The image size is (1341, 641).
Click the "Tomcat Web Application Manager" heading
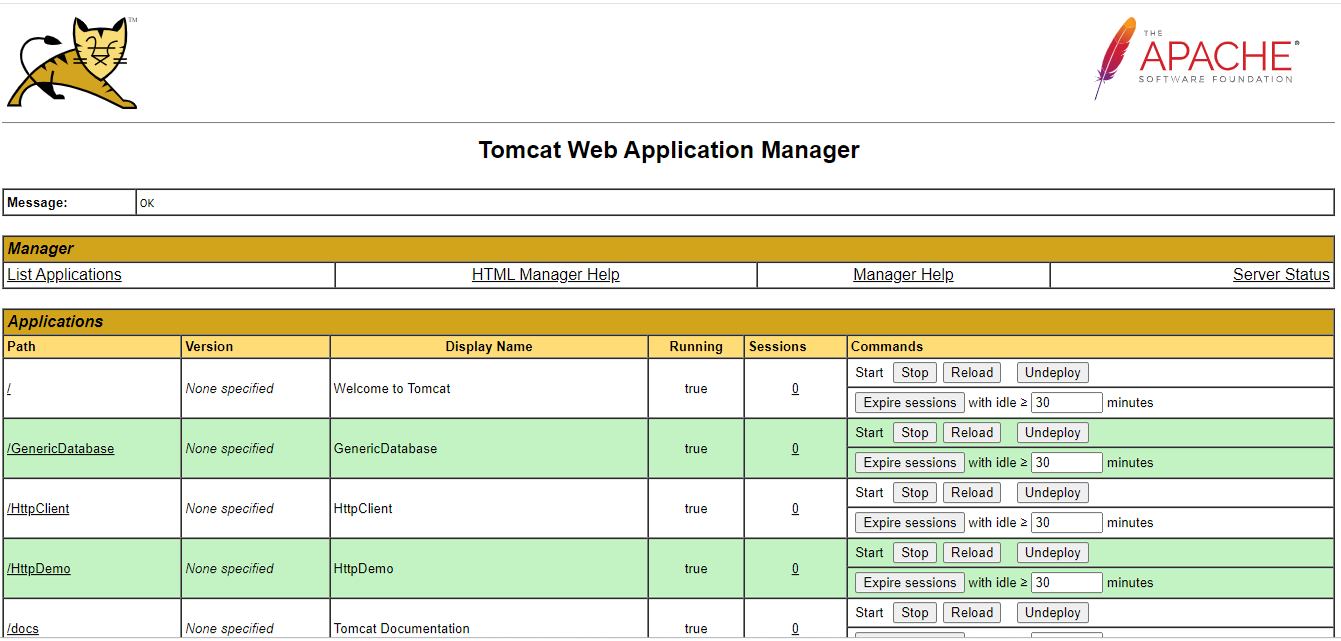(x=669, y=150)
